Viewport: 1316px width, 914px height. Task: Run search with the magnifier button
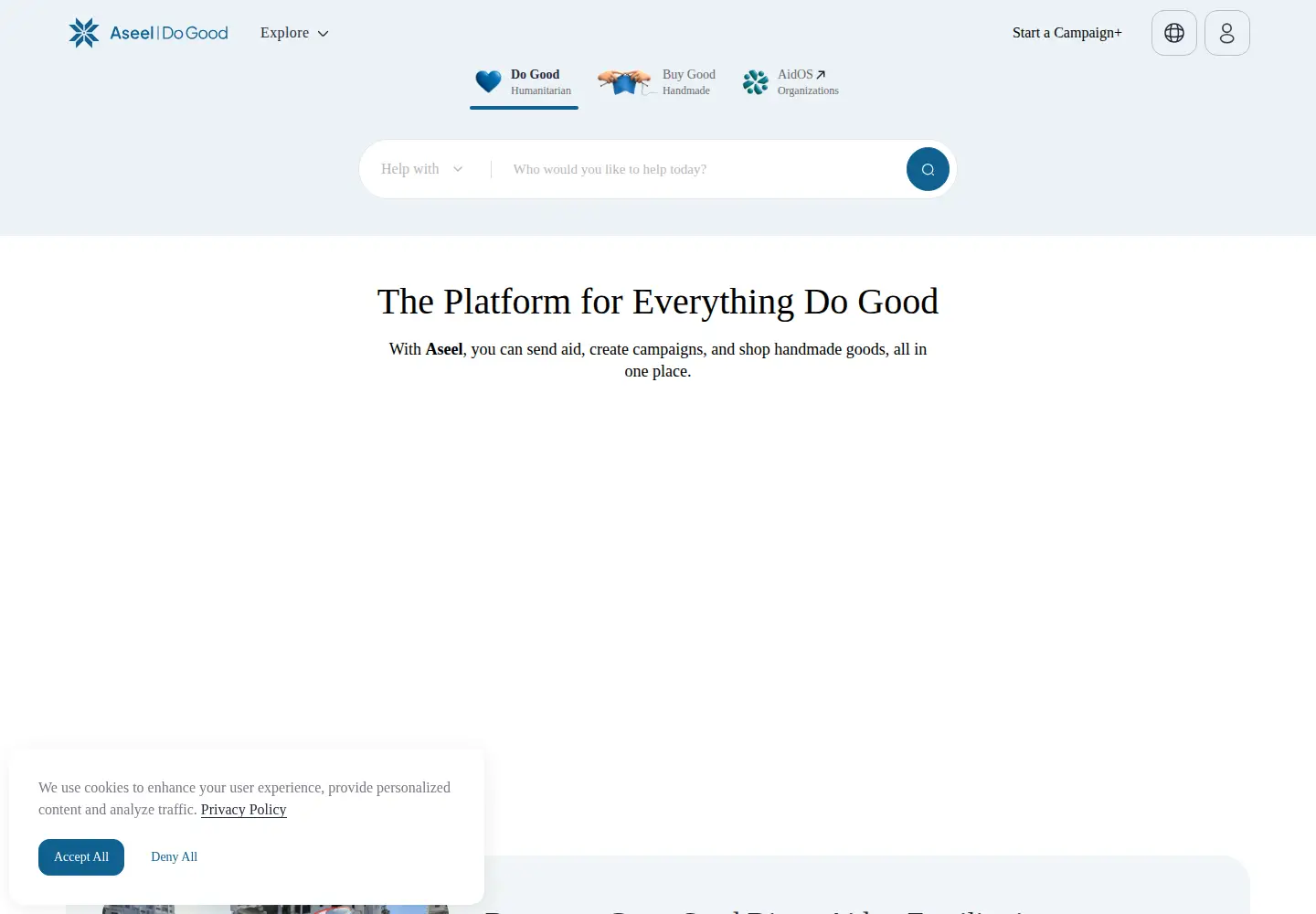tap(928, 169)
